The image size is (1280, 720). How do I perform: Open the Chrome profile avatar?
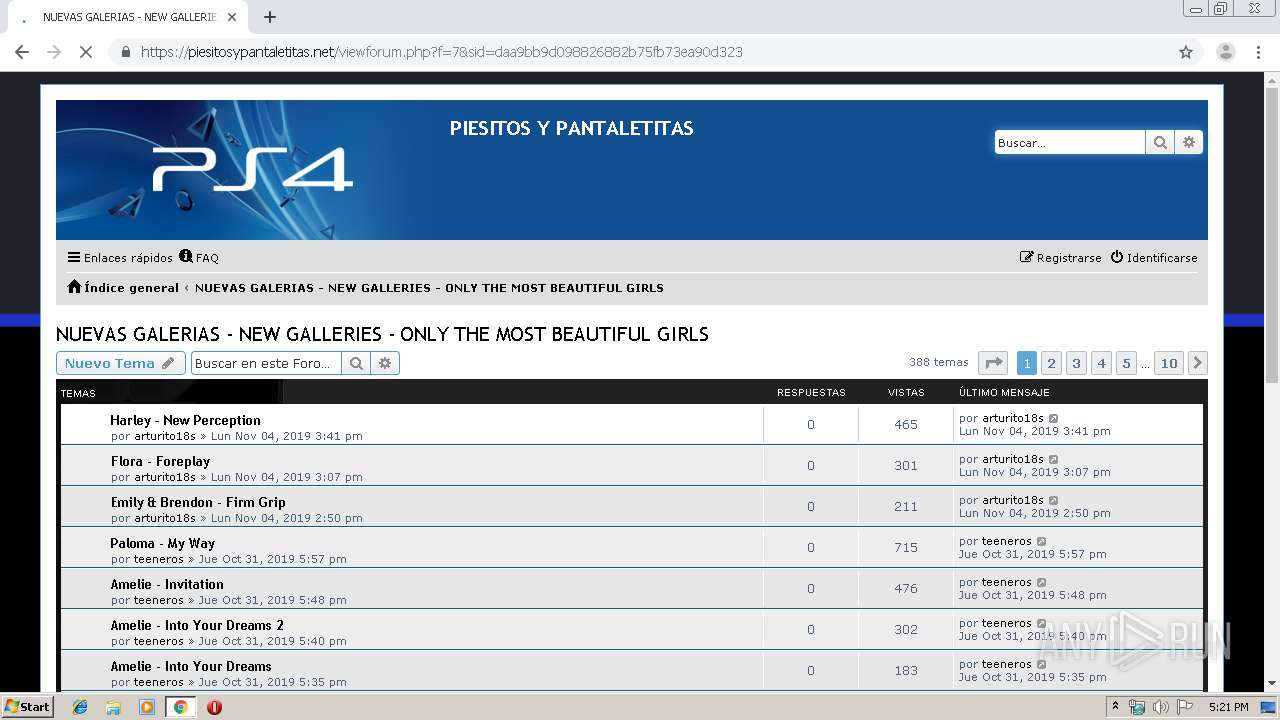[x=1226, y=52]
